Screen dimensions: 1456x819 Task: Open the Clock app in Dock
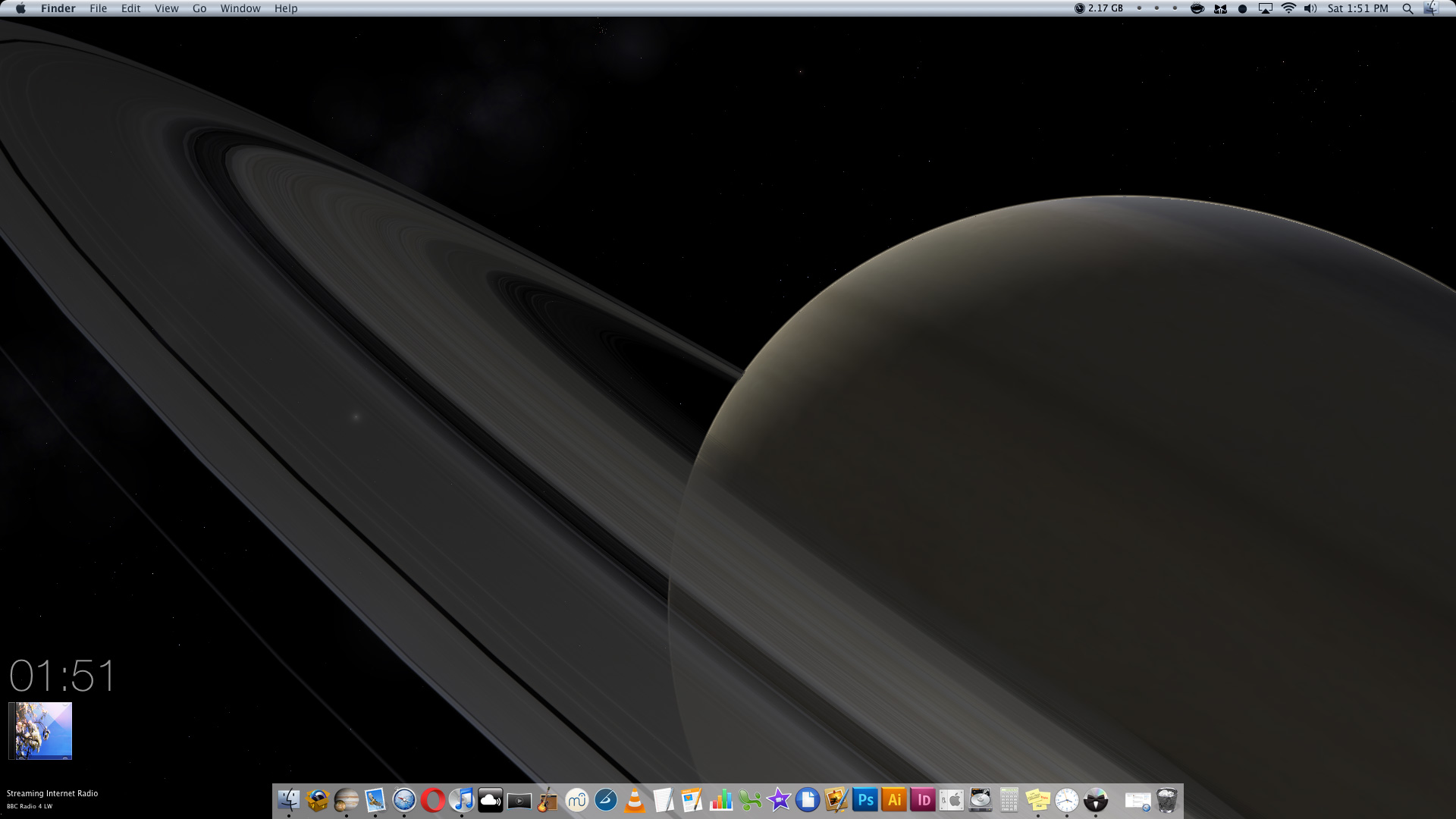(1067, 800)
